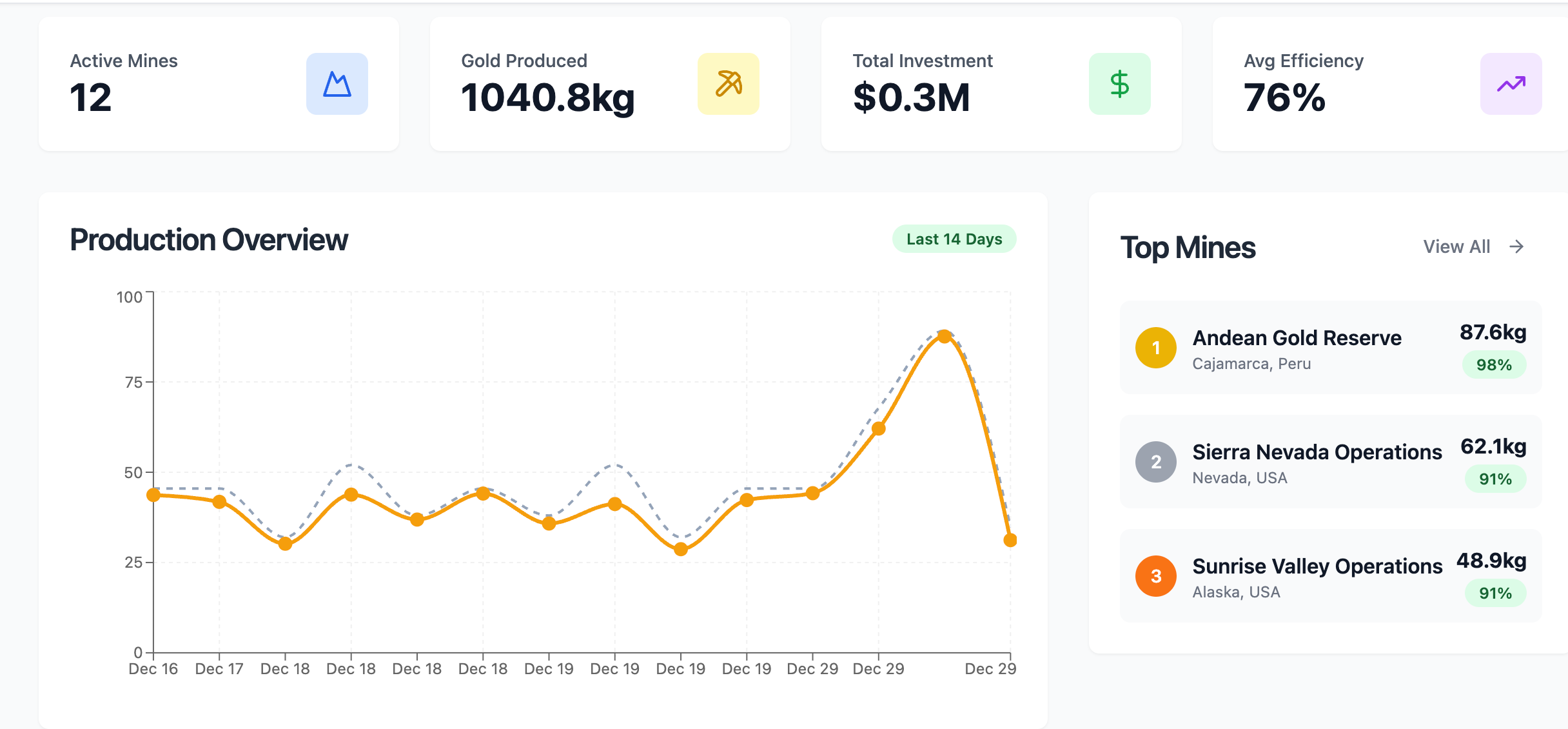
Task: Click the Dec 16 axis label
Action: 153,669
